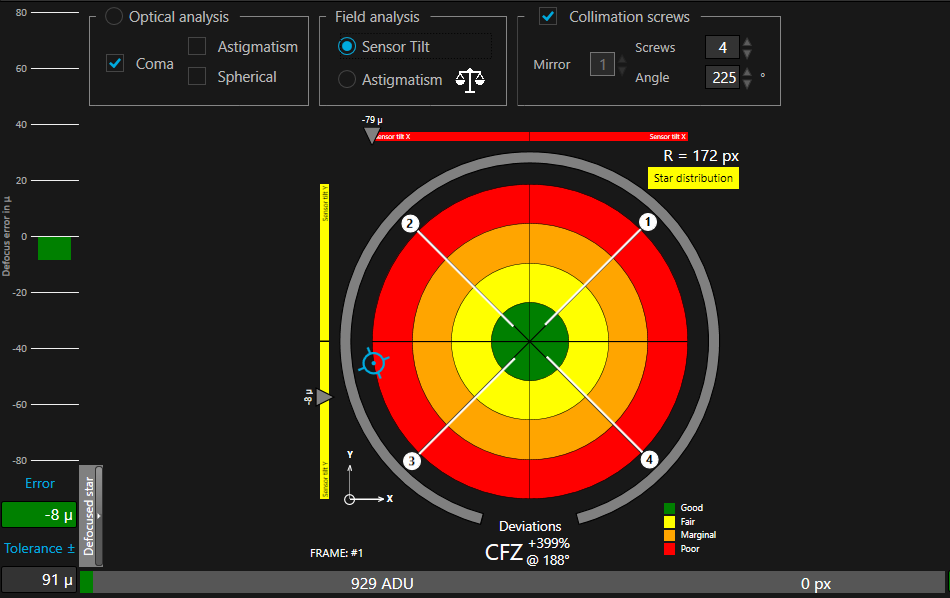
Task: Select collimation screw marker 3
Action: pos(410,460)
